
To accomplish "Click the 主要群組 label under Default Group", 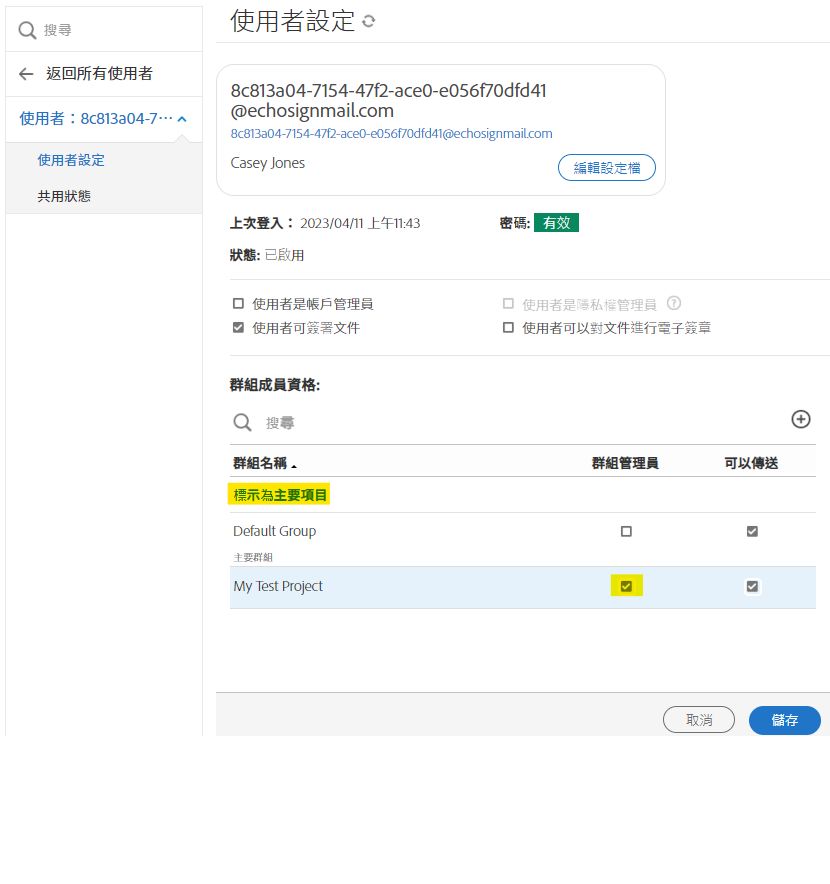I will click(253, 557).
